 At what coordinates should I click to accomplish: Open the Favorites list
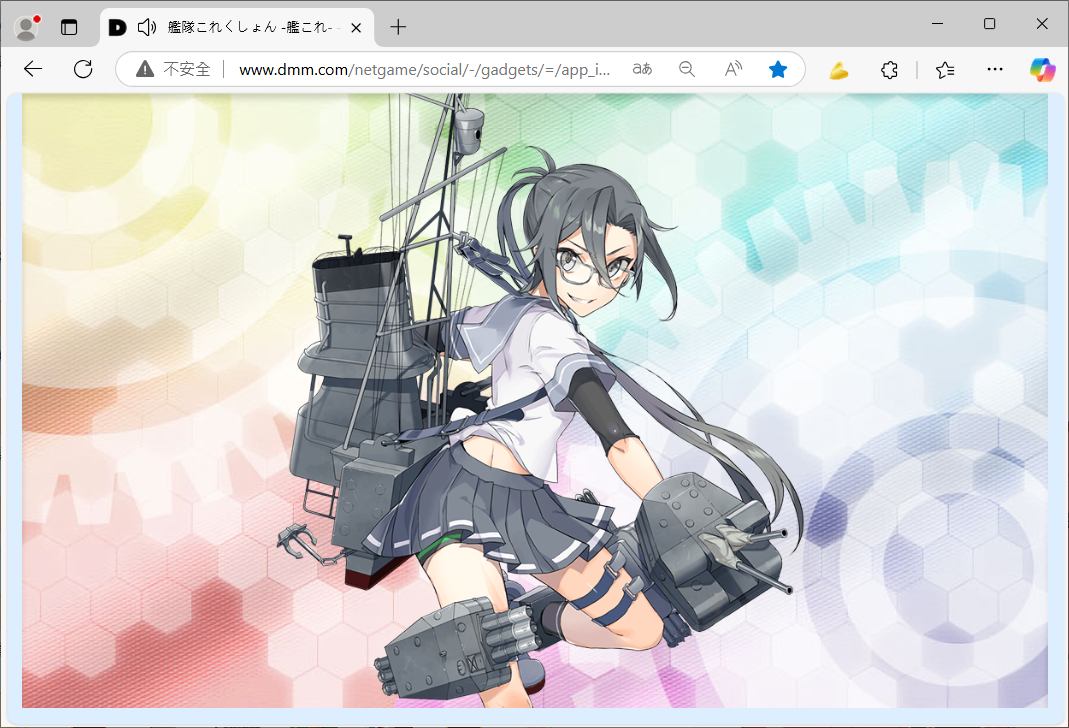pos(945,70)
